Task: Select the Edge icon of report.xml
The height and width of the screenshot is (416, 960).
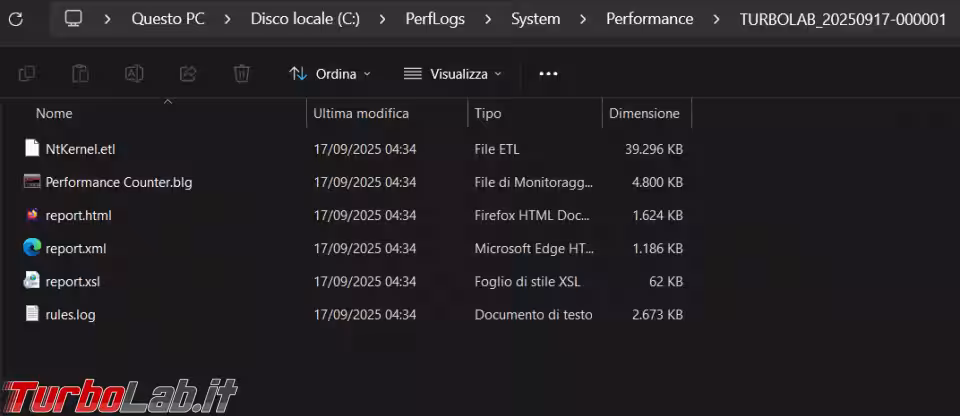Action: 32,248
